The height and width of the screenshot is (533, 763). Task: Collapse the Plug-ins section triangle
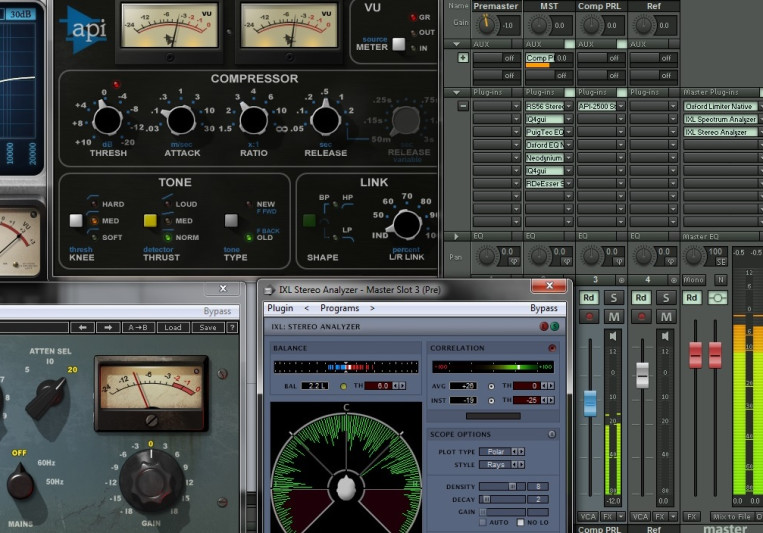(456, 92)
